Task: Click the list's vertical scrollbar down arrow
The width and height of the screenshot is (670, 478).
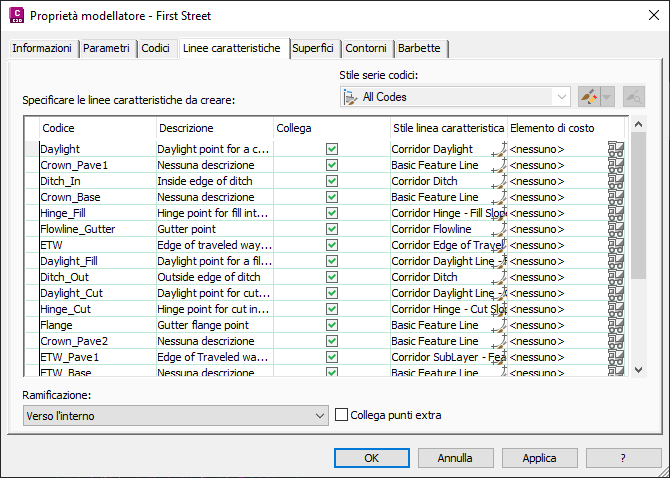Action: coord(640,369)
